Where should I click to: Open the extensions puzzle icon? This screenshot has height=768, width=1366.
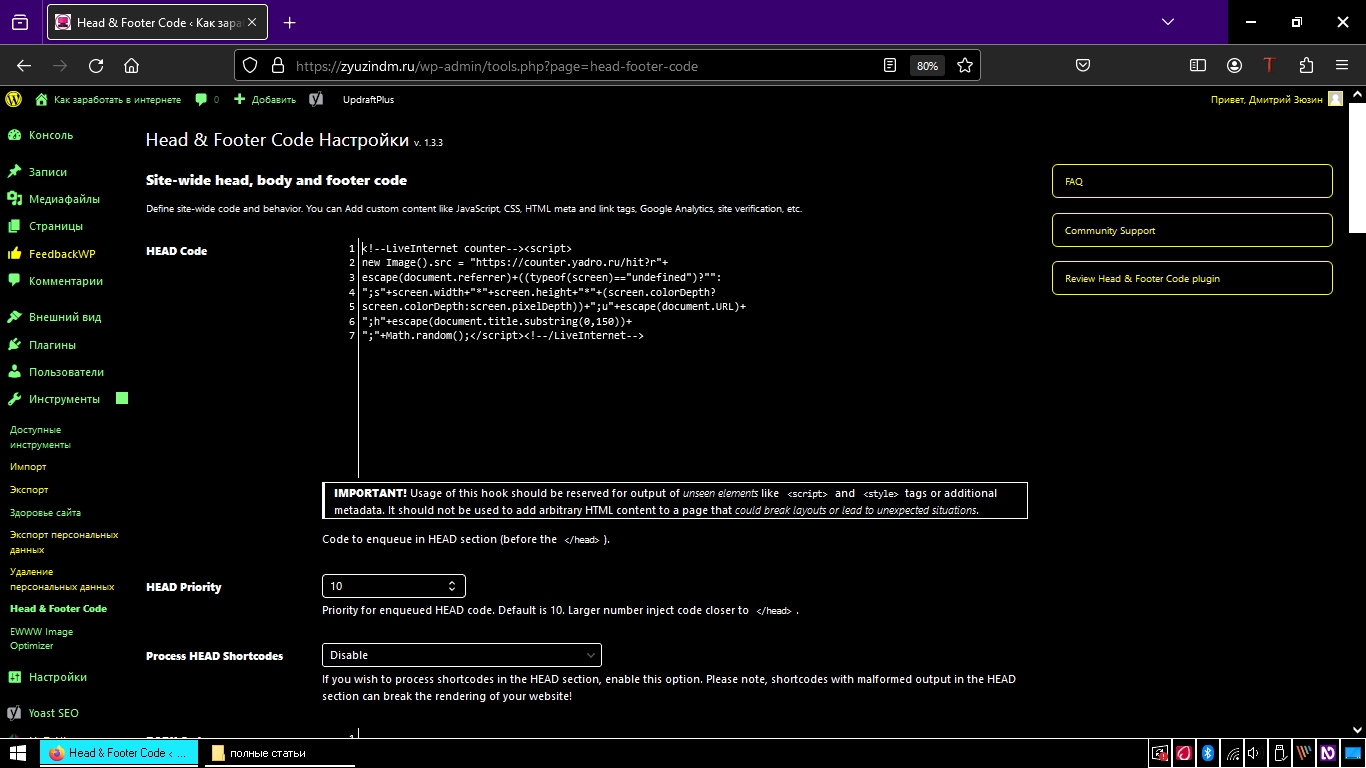click(1306, 65)
